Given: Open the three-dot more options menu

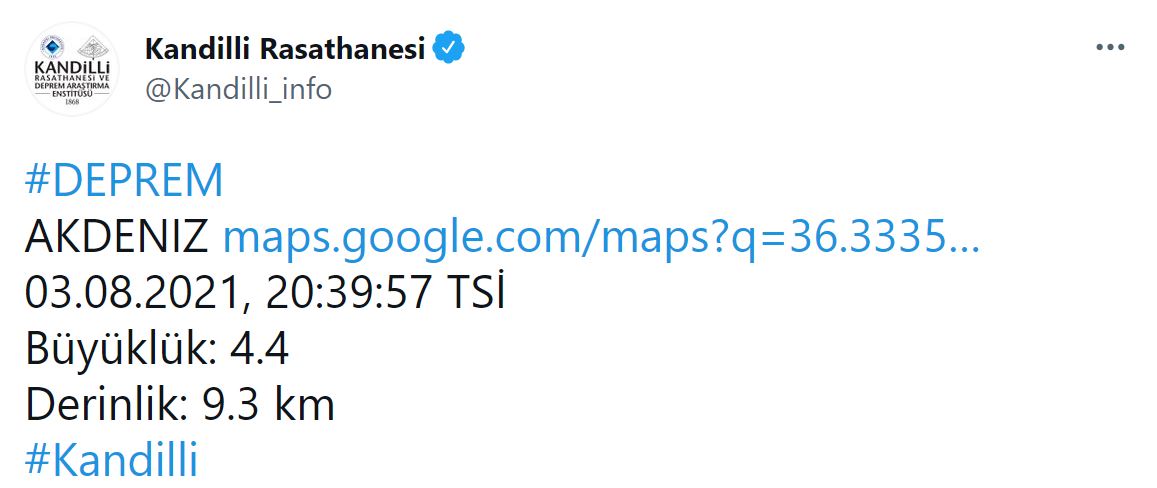Looking at the screenshot, I should (x=1112, y=47).
